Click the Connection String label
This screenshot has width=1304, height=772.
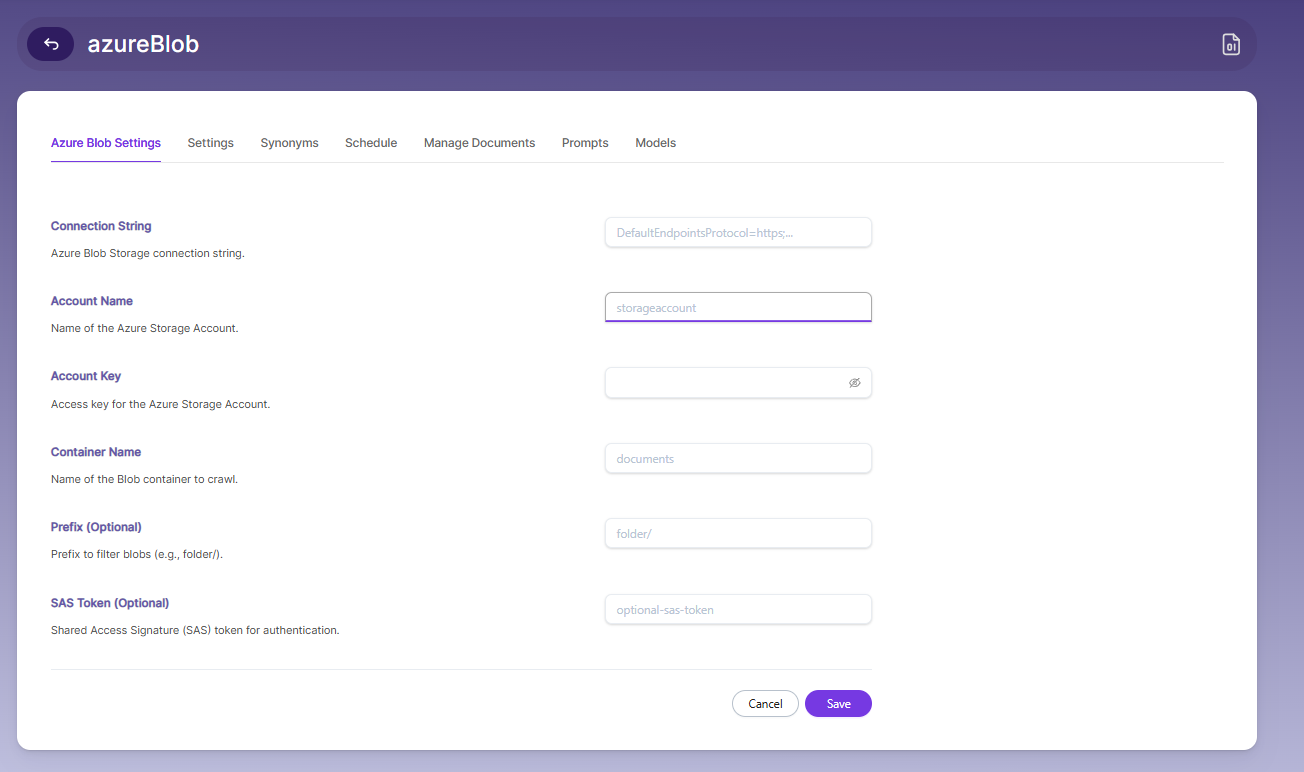coord(101,226)
